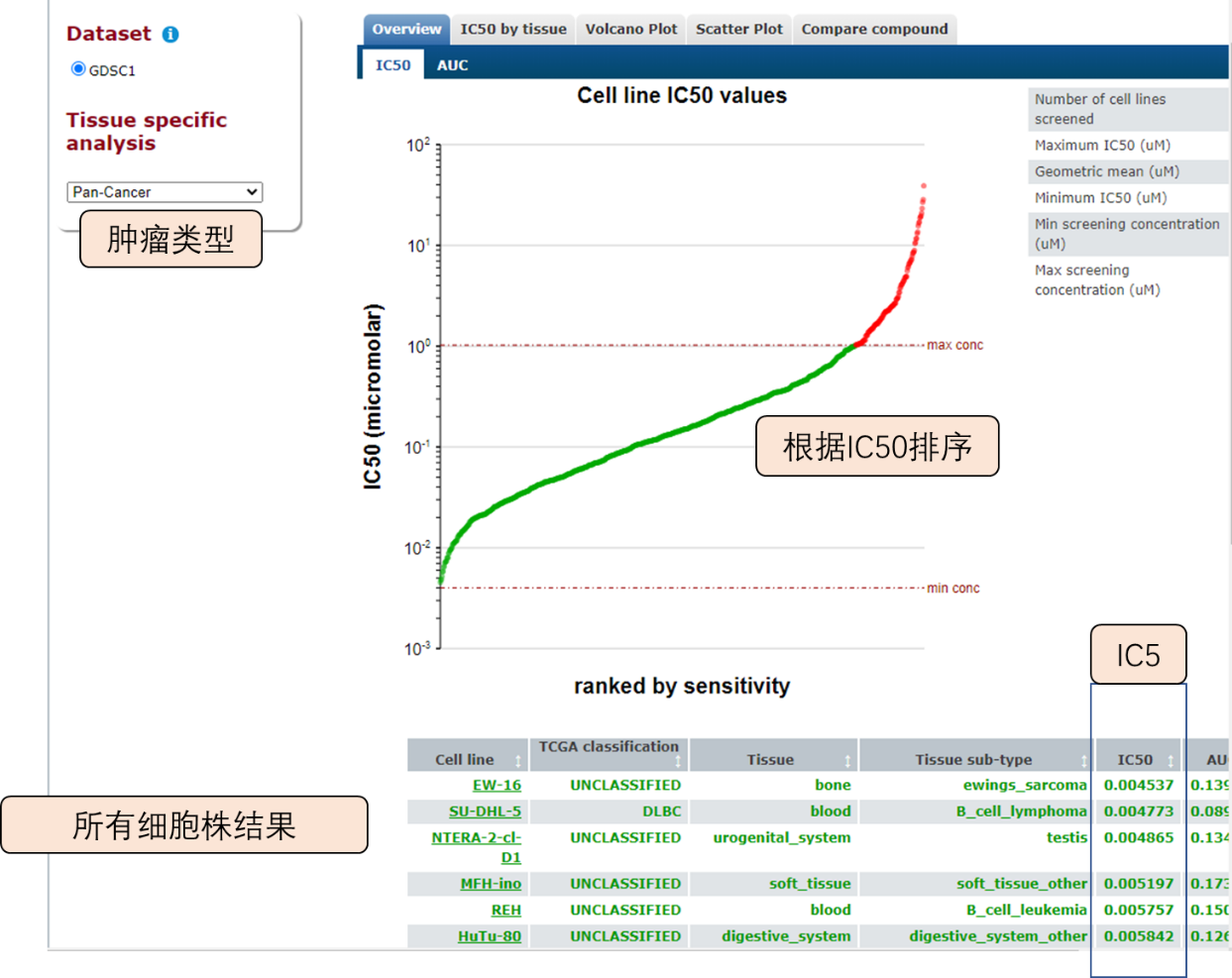Viewport: 1232px width, 978px height.
Task: Open the Pan-Cancer tissue dropdown
Action: tap(165, 192)
